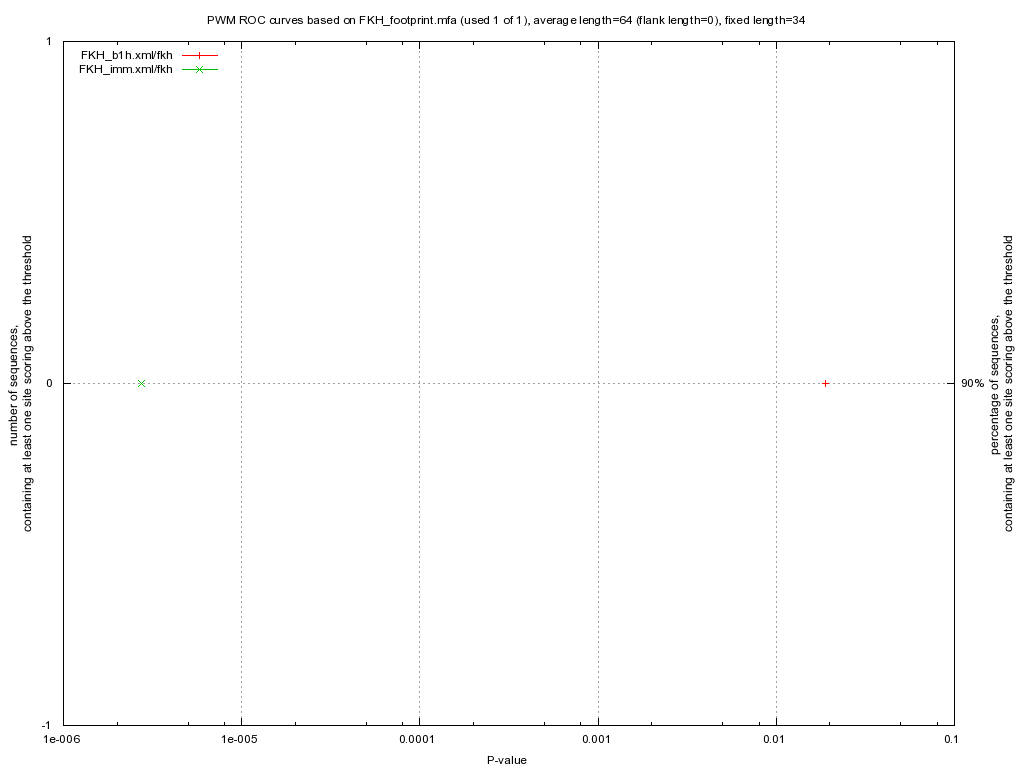This screenshot has width=1024, height=768.
Task: Click the P-value x-axis label
Action: click(507, 760)
